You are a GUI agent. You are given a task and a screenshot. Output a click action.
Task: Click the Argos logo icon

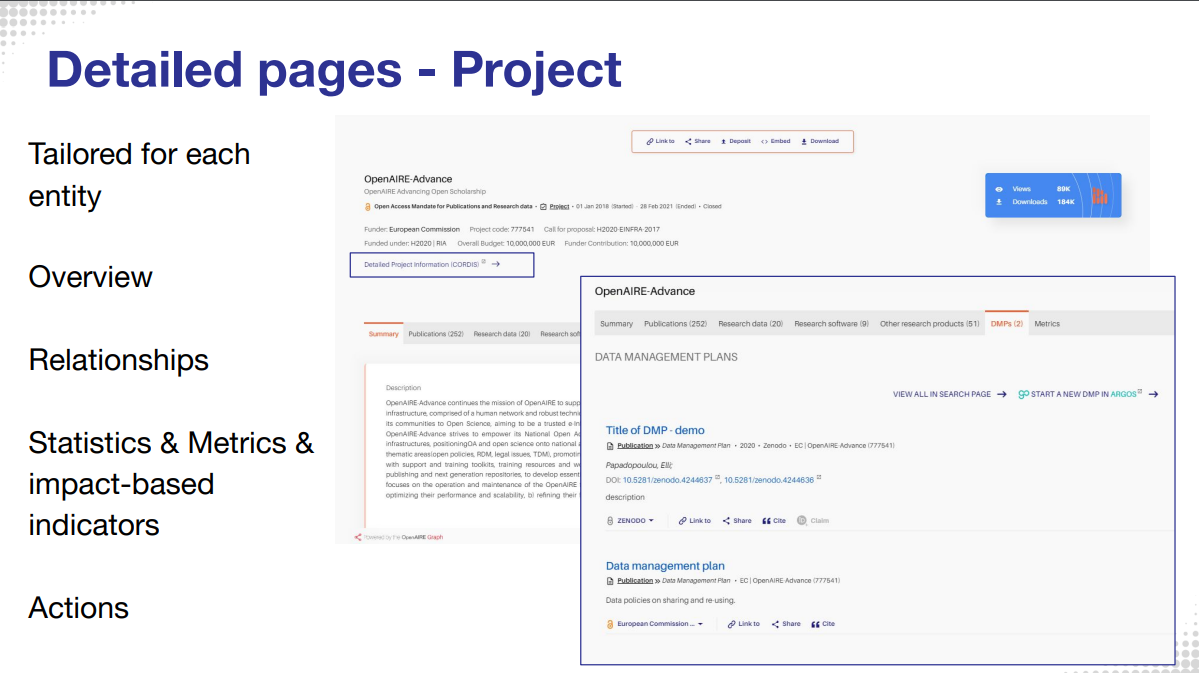1023,395
